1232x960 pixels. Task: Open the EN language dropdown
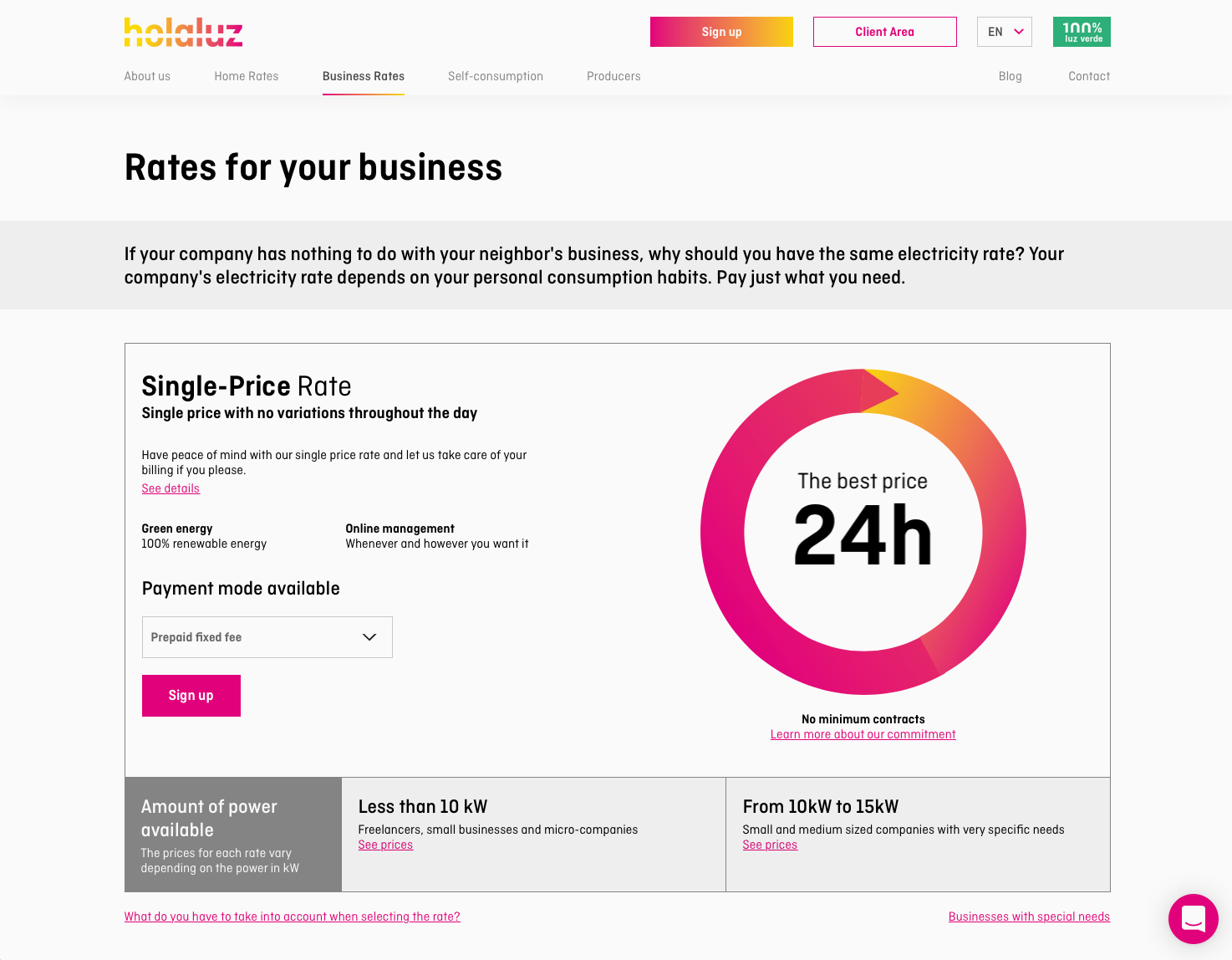click(x=1004, y=32)
